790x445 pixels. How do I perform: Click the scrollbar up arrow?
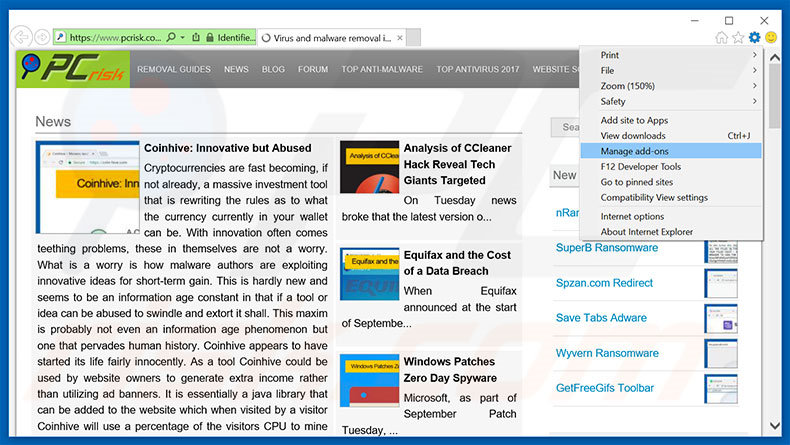775,57
